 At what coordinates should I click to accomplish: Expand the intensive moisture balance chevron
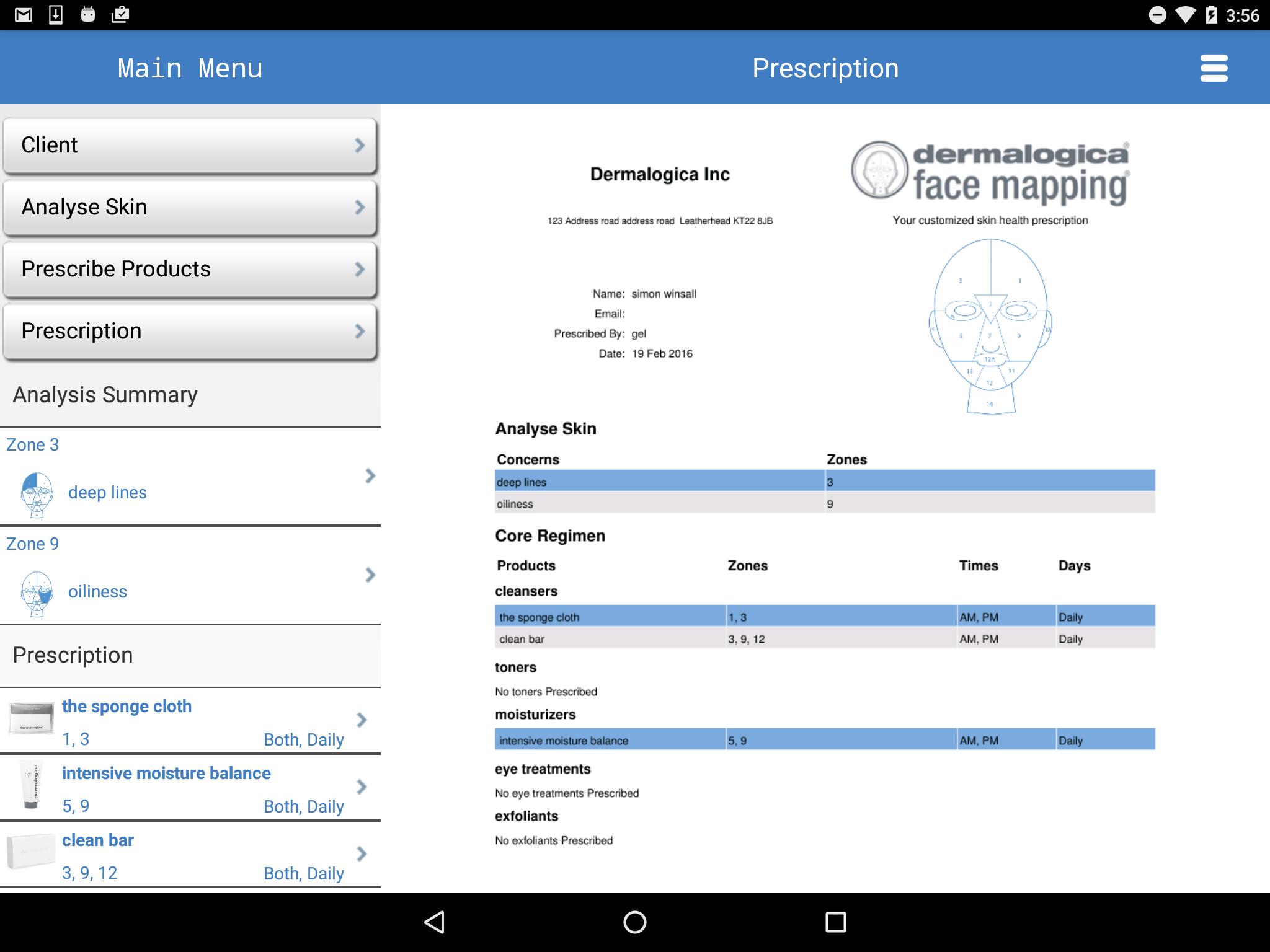pos(362,787)
